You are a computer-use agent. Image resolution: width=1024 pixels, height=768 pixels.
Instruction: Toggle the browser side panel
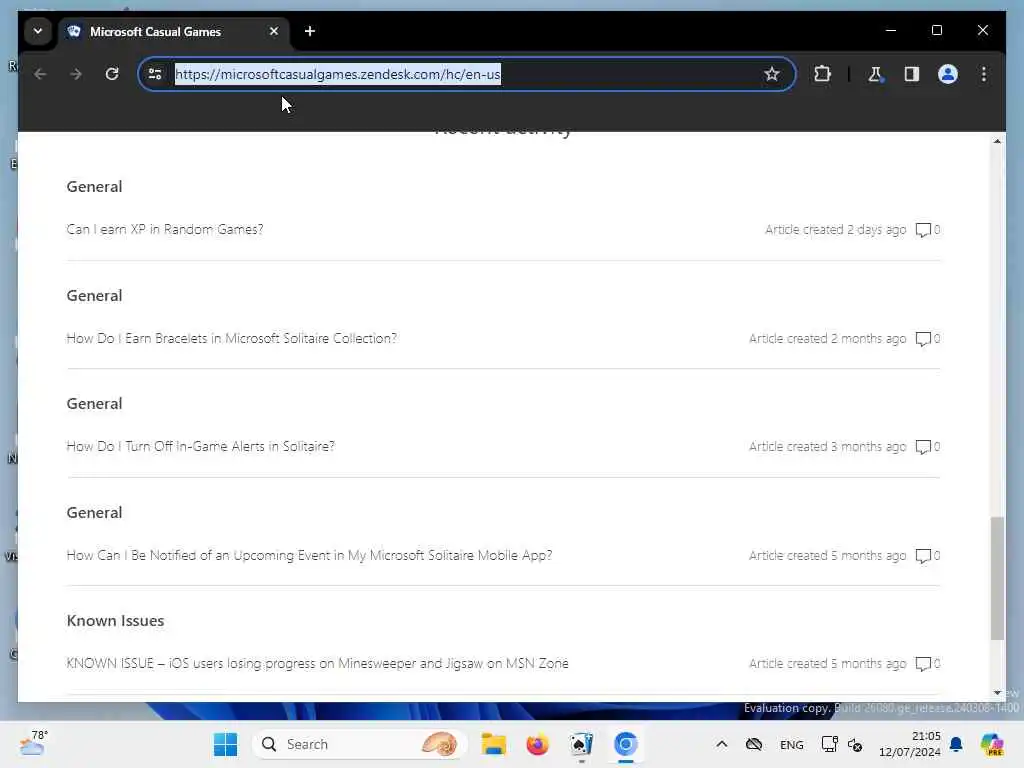912,74
